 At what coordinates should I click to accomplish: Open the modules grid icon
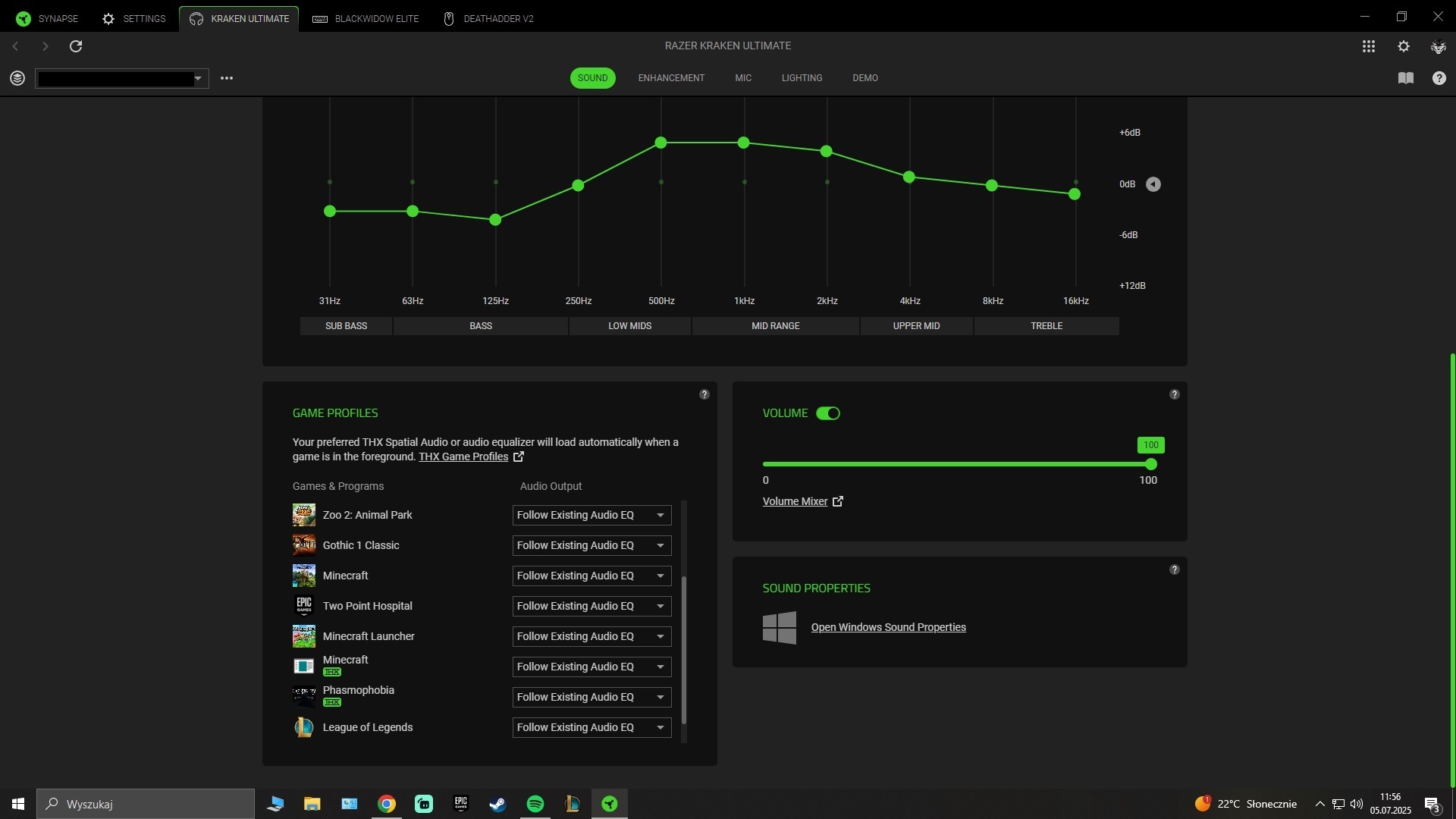[x=1369, y=46]
